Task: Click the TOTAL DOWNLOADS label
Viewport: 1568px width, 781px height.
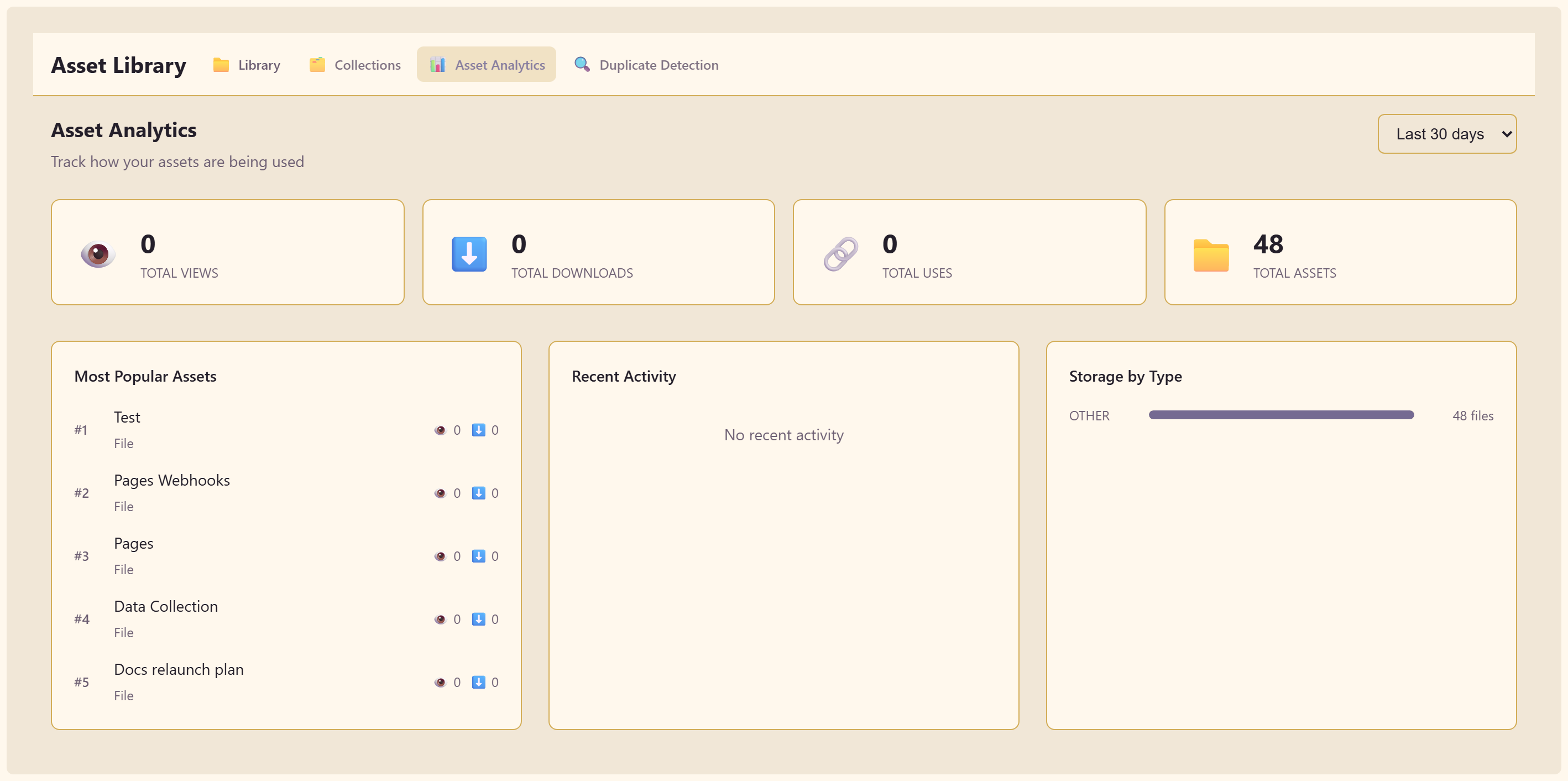Action: [572, 273]
